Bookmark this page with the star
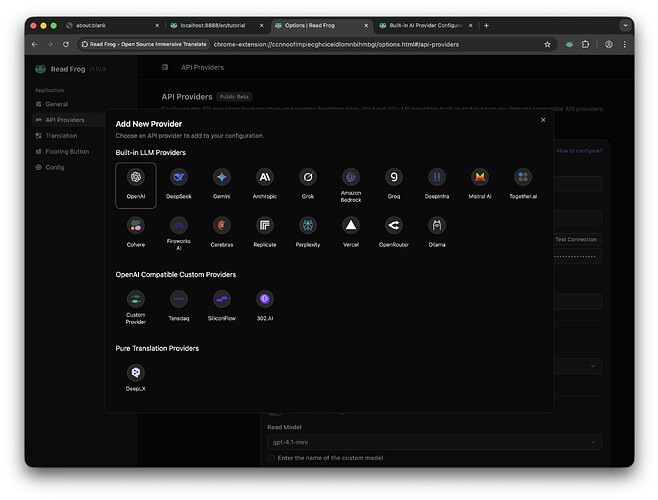Screen dimensions: 658x500 coord(547,44)
